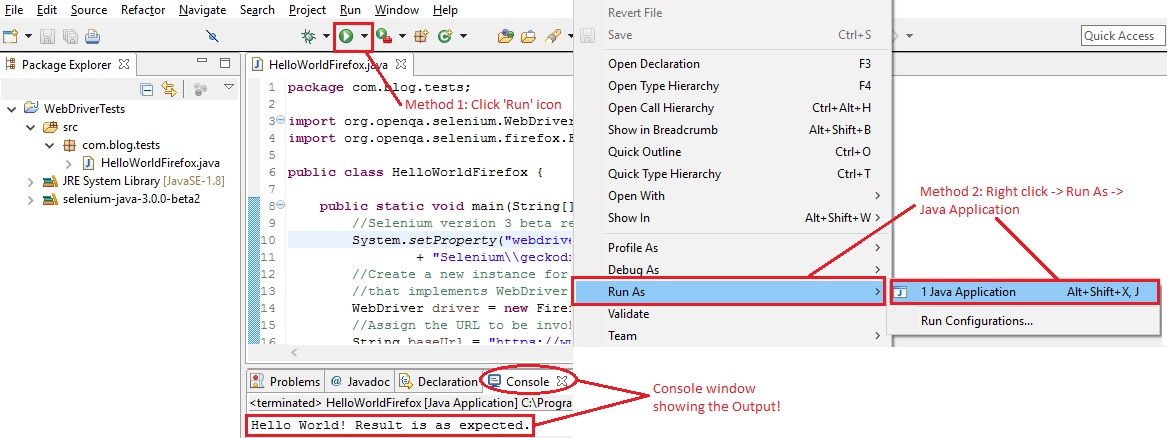This screenshot has height=438, width=1167.
Task: Click the Quick Access search field
Action: [x=1119, y=36]
